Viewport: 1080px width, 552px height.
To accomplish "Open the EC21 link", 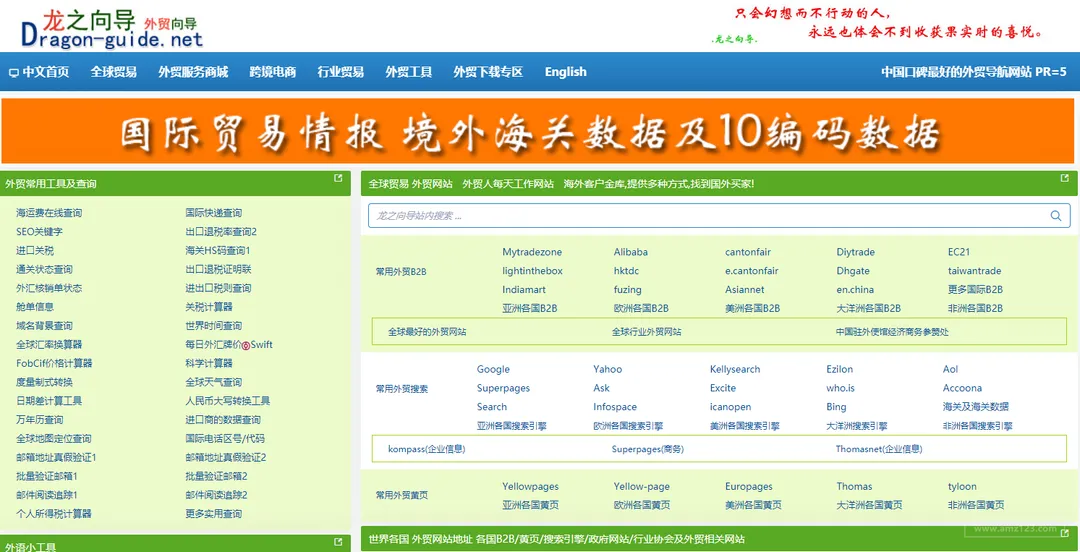I will tap(959, 252).
